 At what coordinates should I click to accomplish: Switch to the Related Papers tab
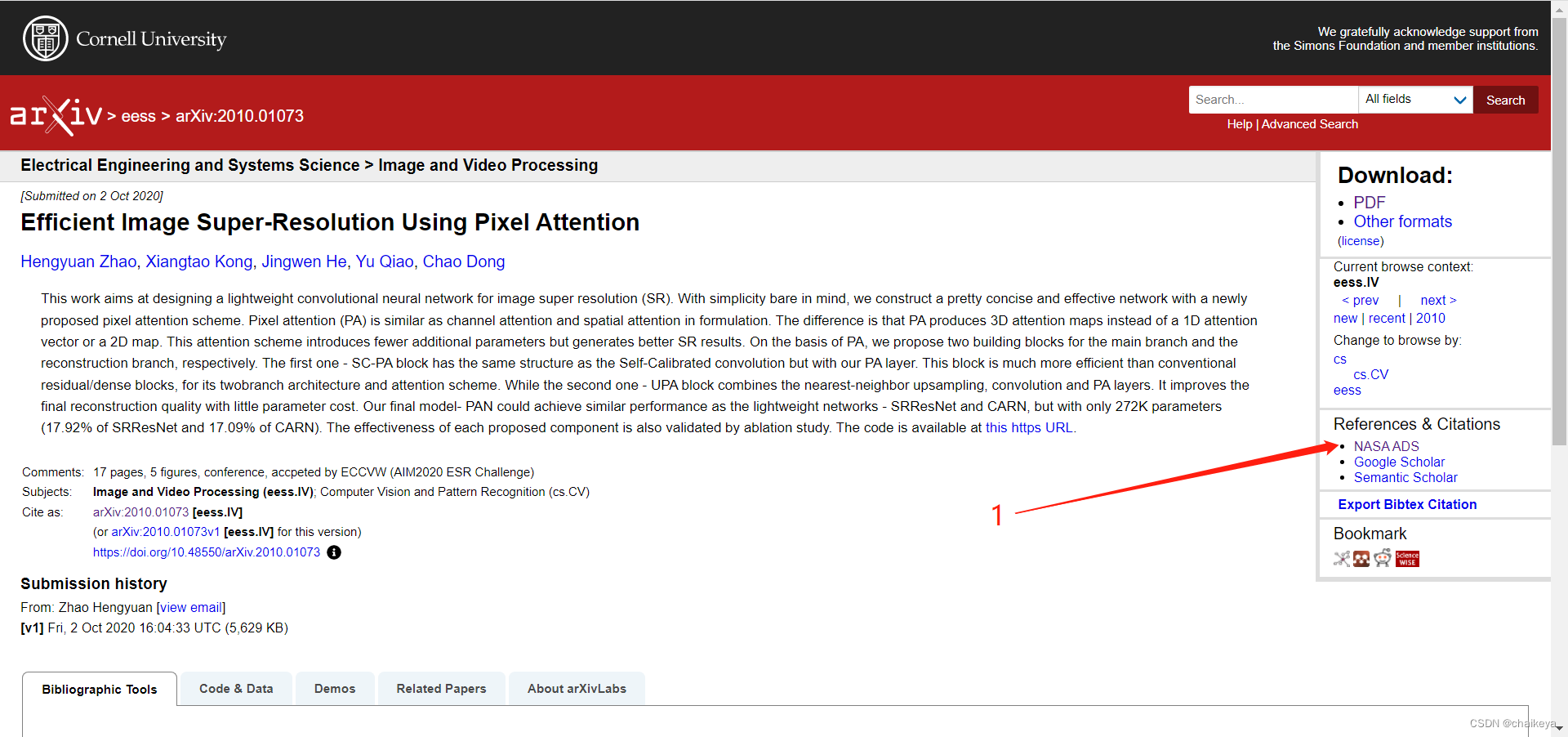[441, 689]
